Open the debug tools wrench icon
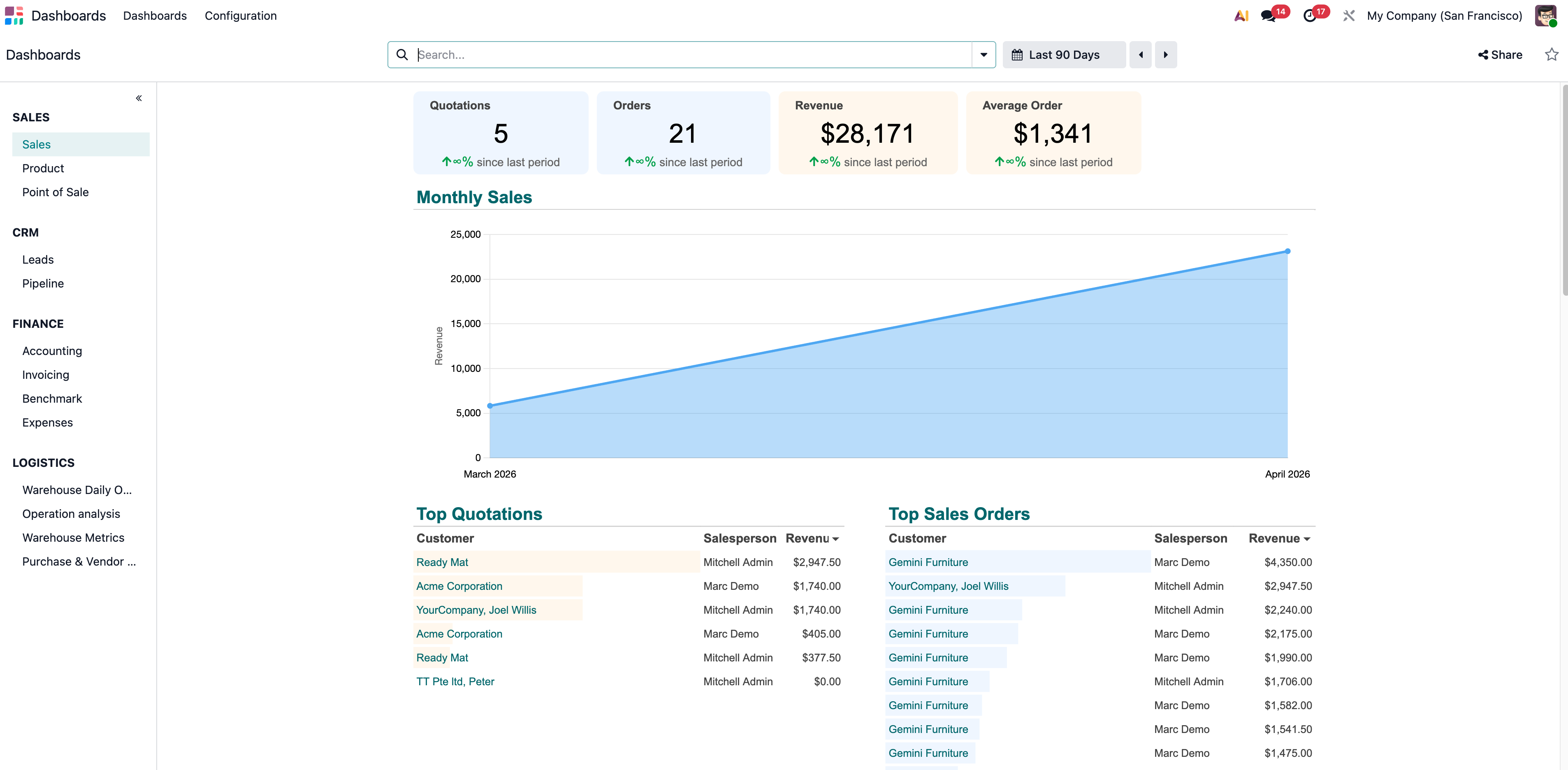The image size is (1568, 770). pos(1349,16)
